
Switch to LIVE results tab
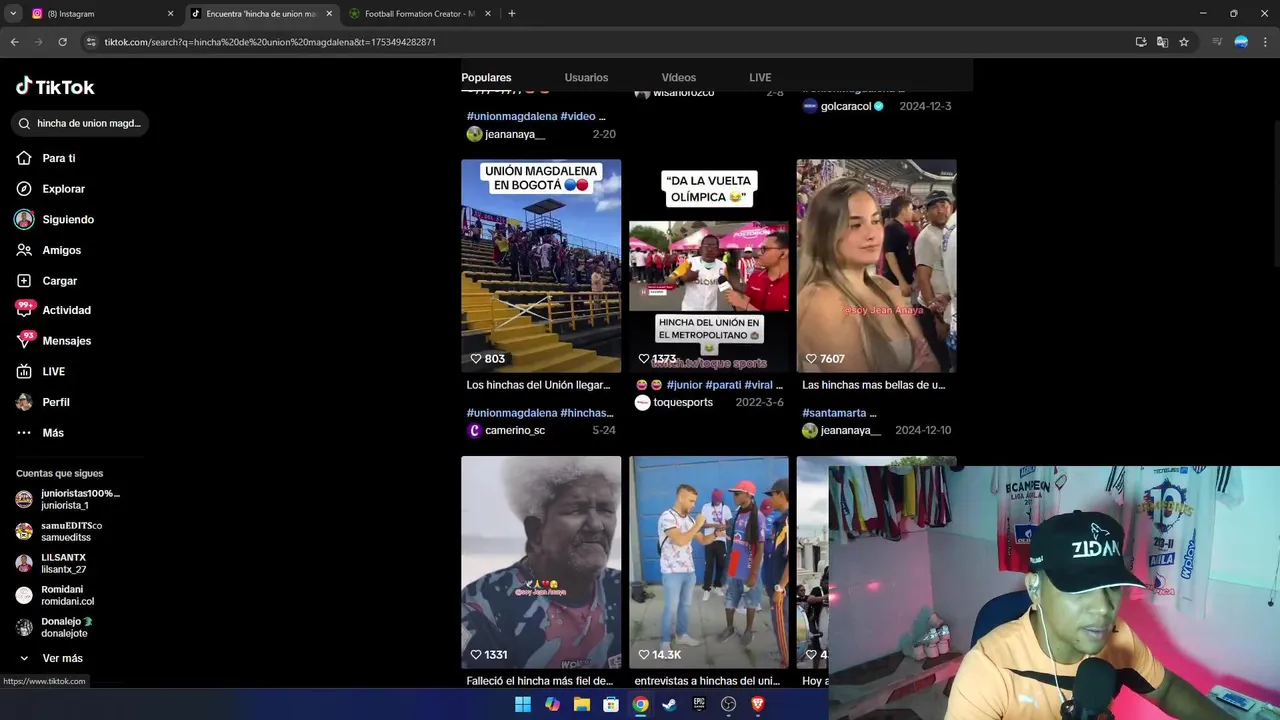[760, 77]
